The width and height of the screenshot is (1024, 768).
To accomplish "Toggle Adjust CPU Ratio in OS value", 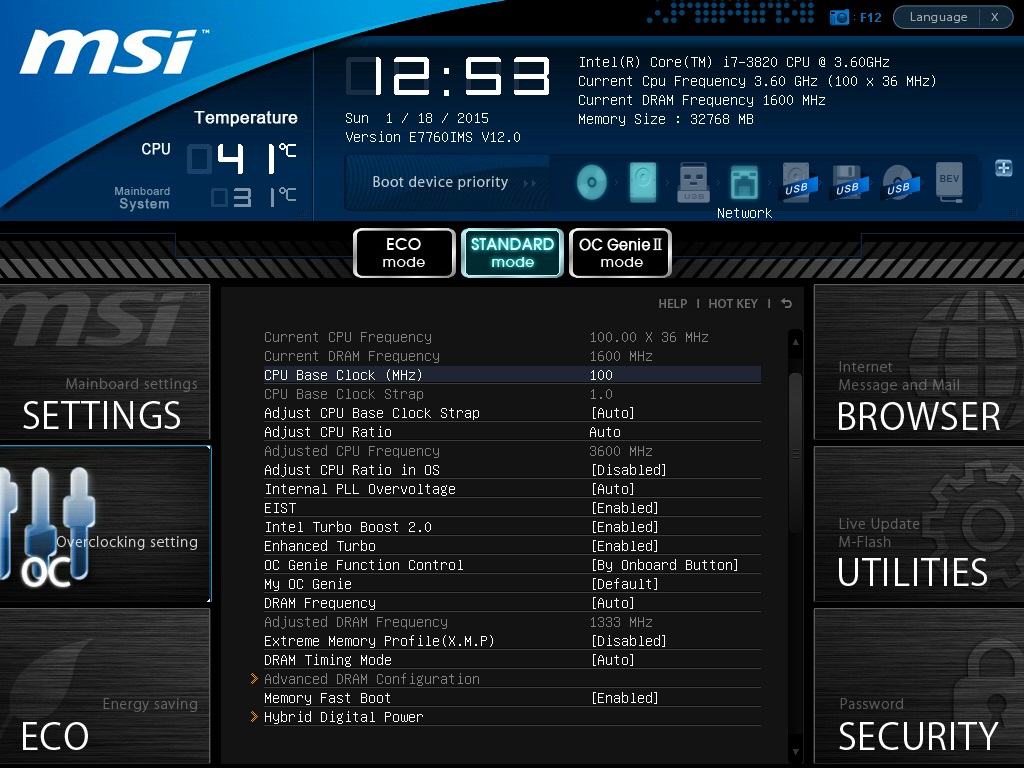I will coord(512,470).
